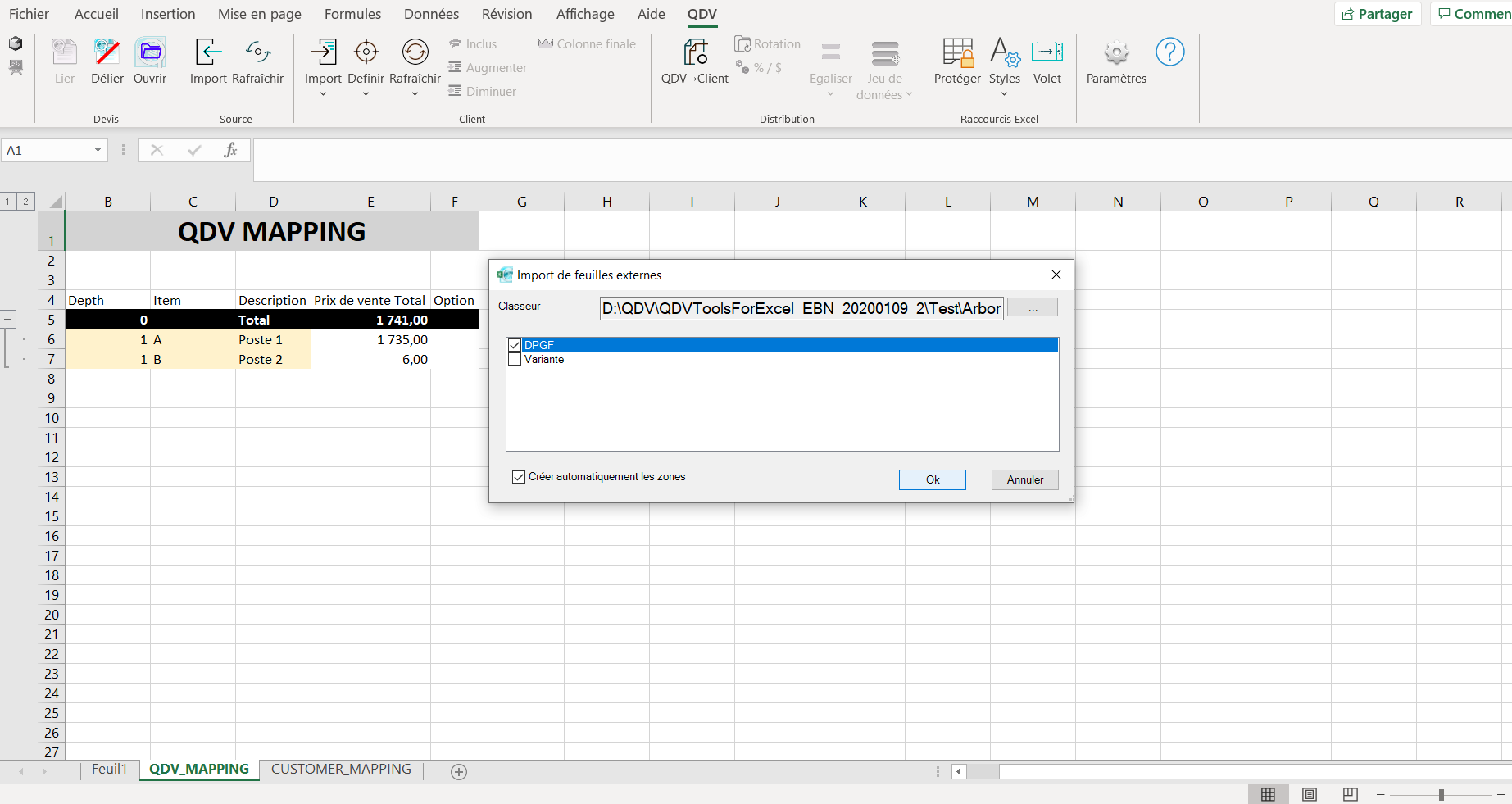Open the Volet pane icon

(1047, 52)
